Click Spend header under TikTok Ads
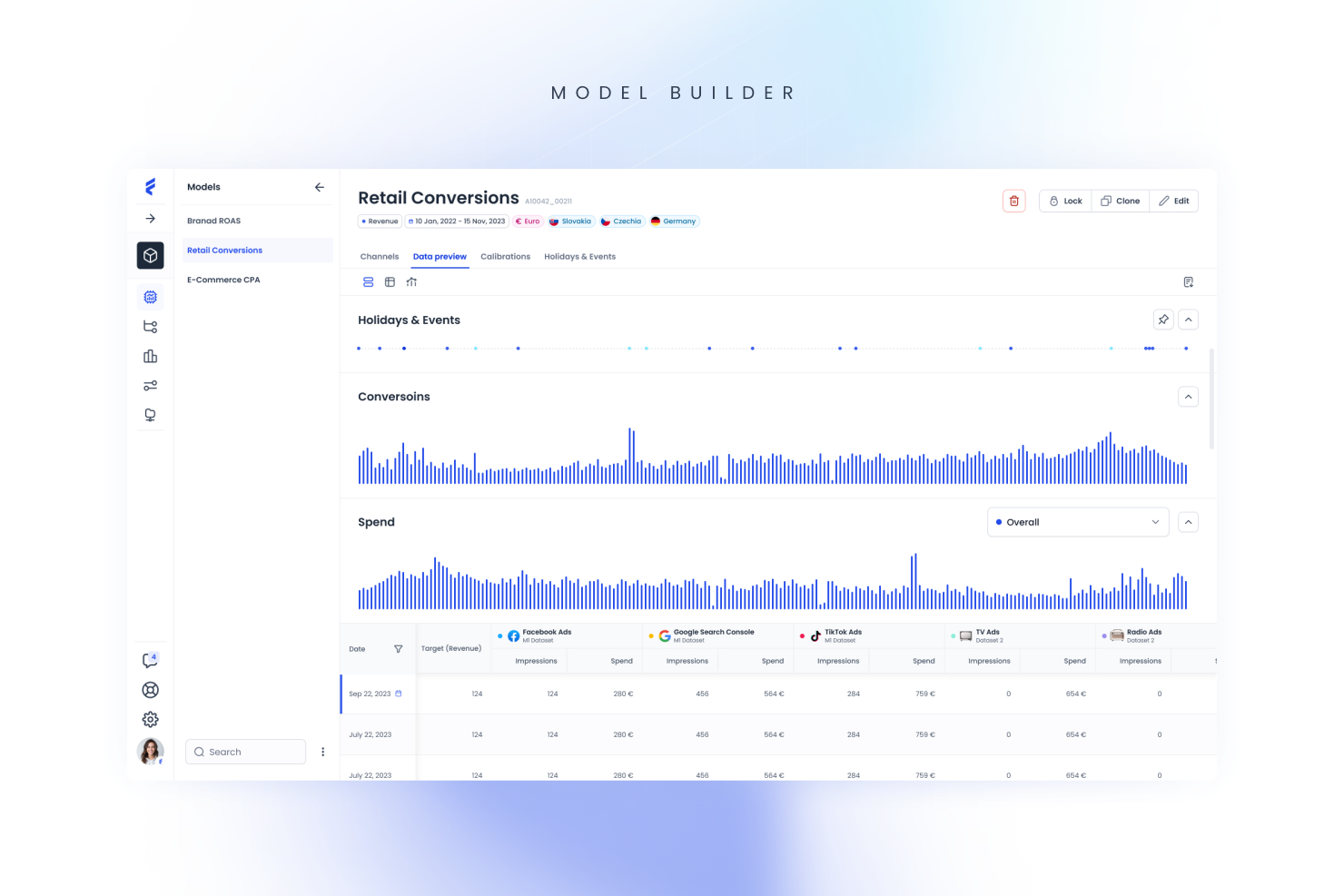This screenshot has width=1344, height=896. [x=924, y=661]
